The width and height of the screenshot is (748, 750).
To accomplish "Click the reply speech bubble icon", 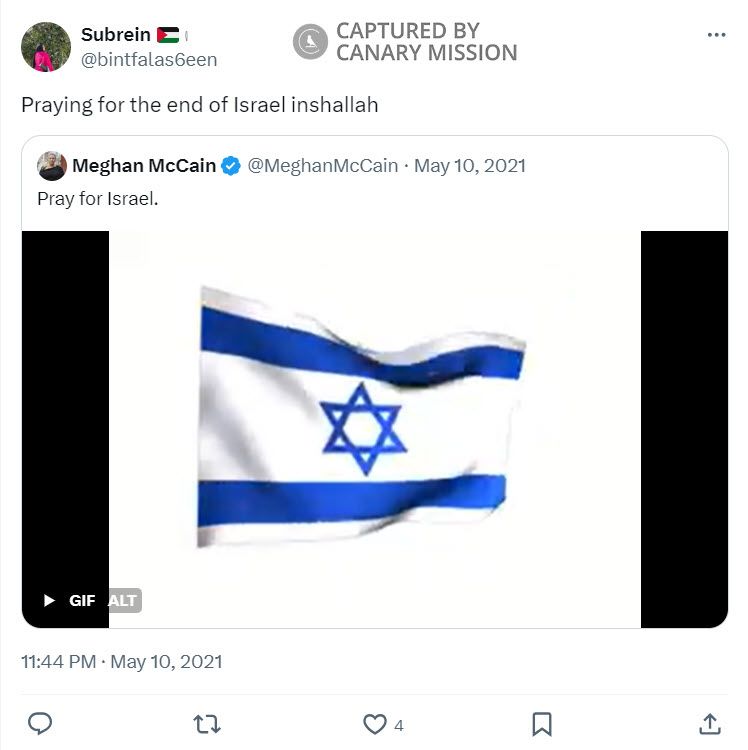I will 41,724.
